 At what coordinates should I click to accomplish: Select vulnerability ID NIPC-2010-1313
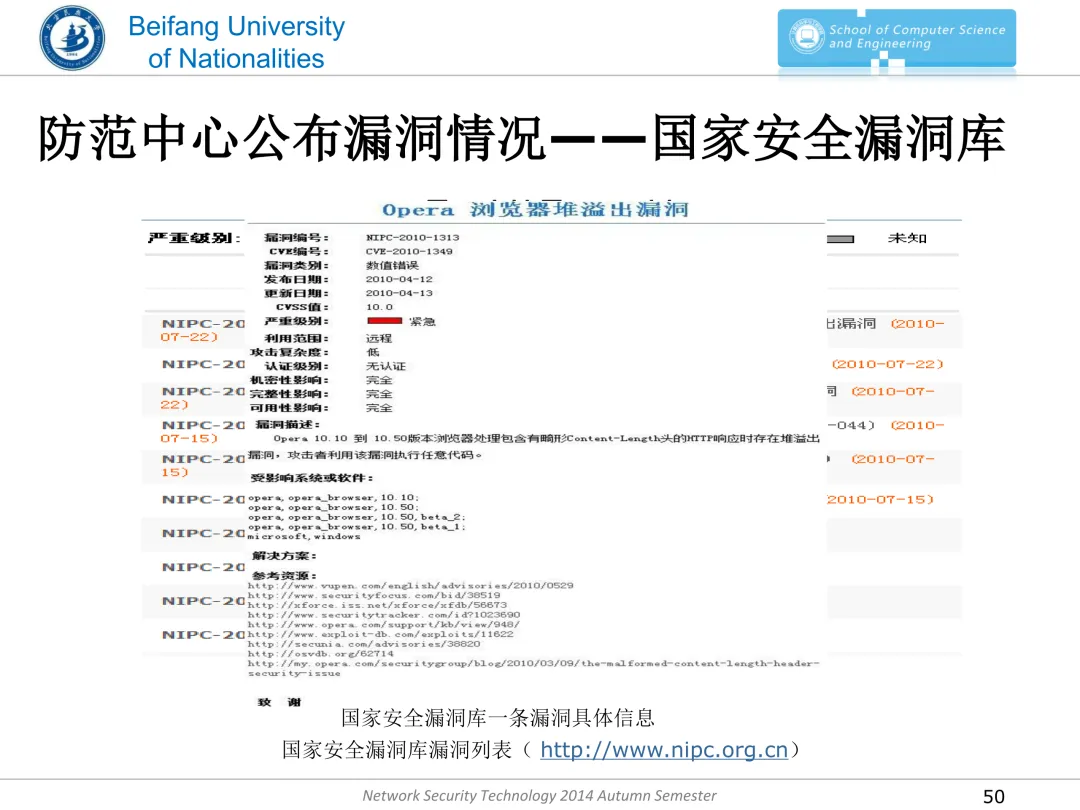click(x=413, y=238)
